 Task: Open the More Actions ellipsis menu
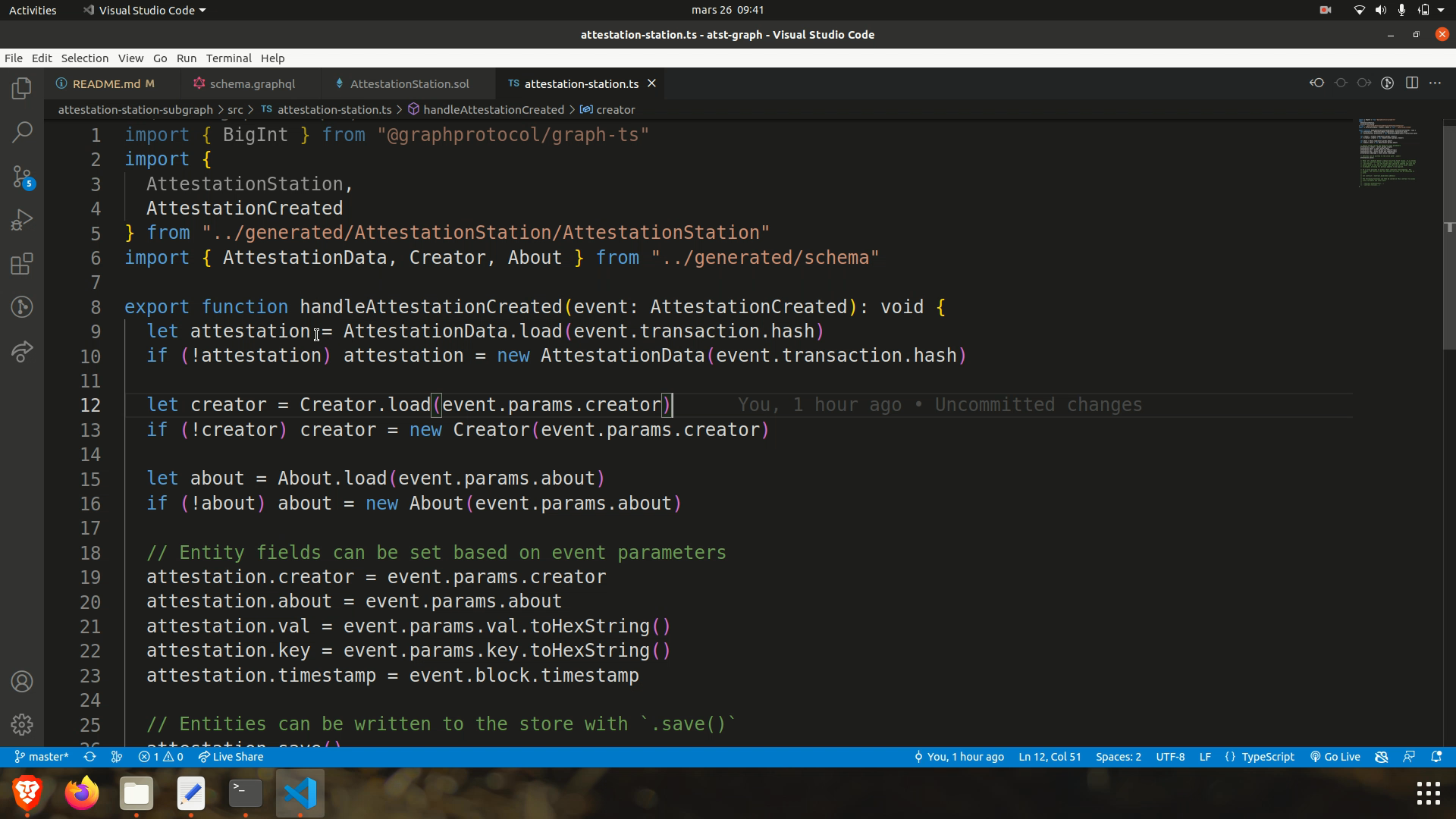(1435, 83)
